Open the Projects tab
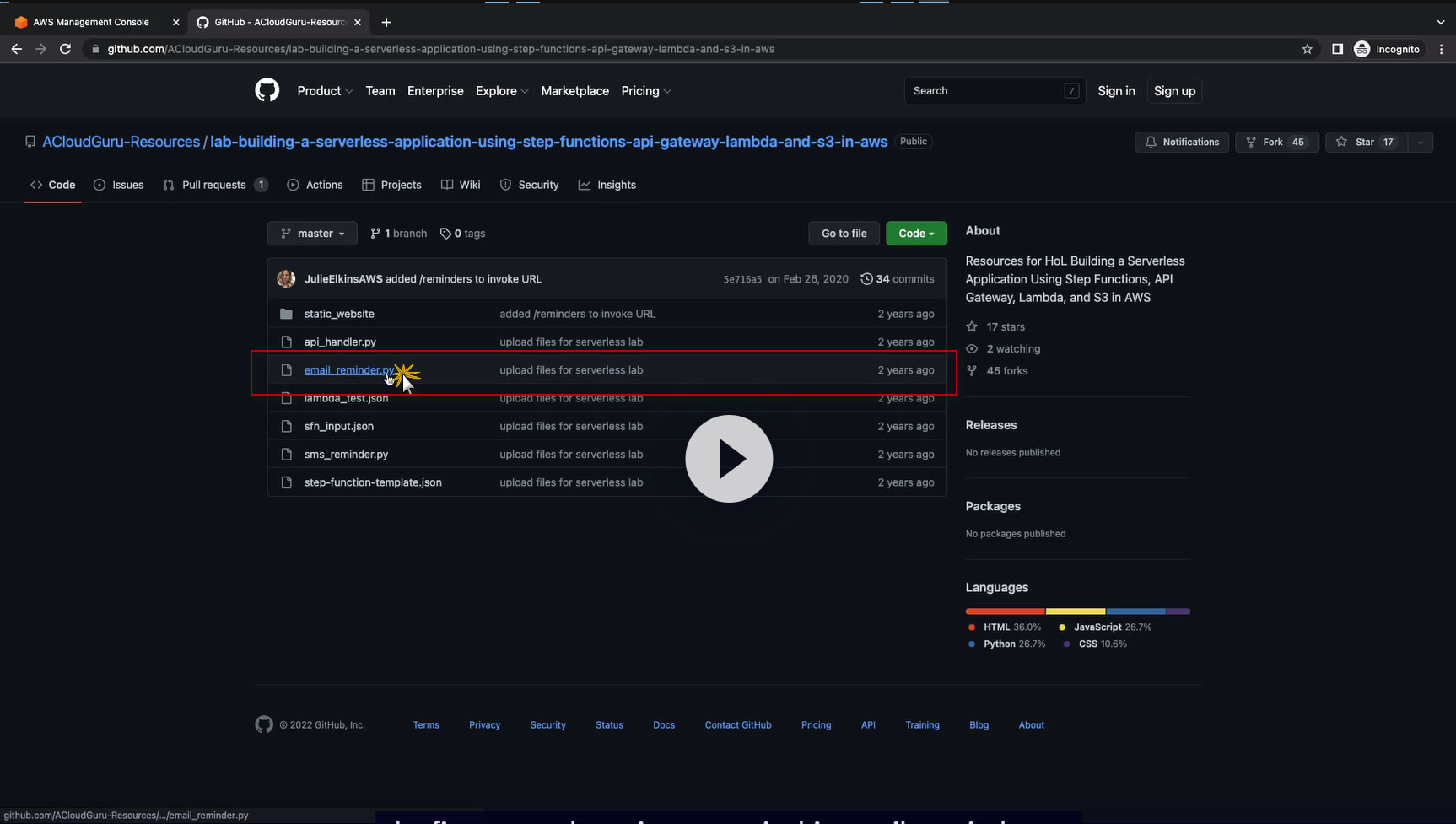Screen dimensions: 1456x824 pos(391,185)
